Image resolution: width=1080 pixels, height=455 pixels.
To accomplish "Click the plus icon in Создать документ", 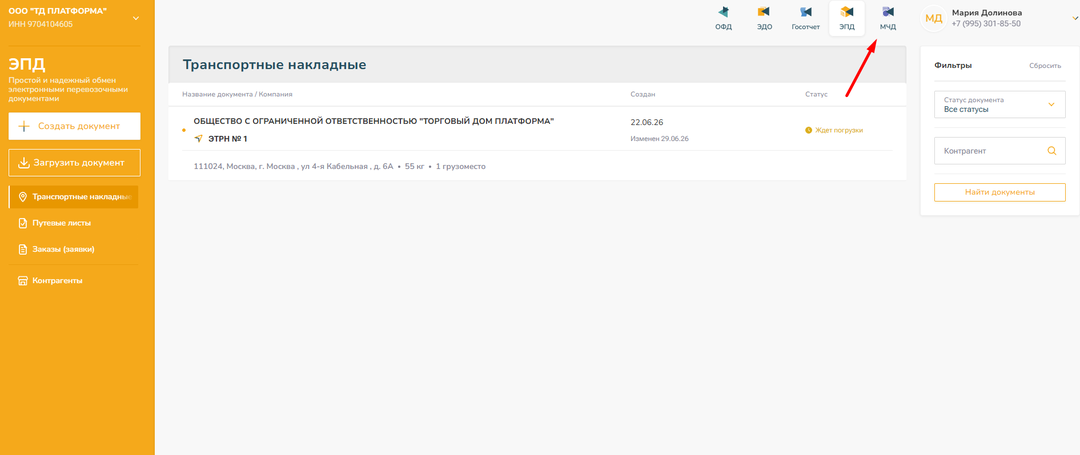I will [x=24, y=126].
